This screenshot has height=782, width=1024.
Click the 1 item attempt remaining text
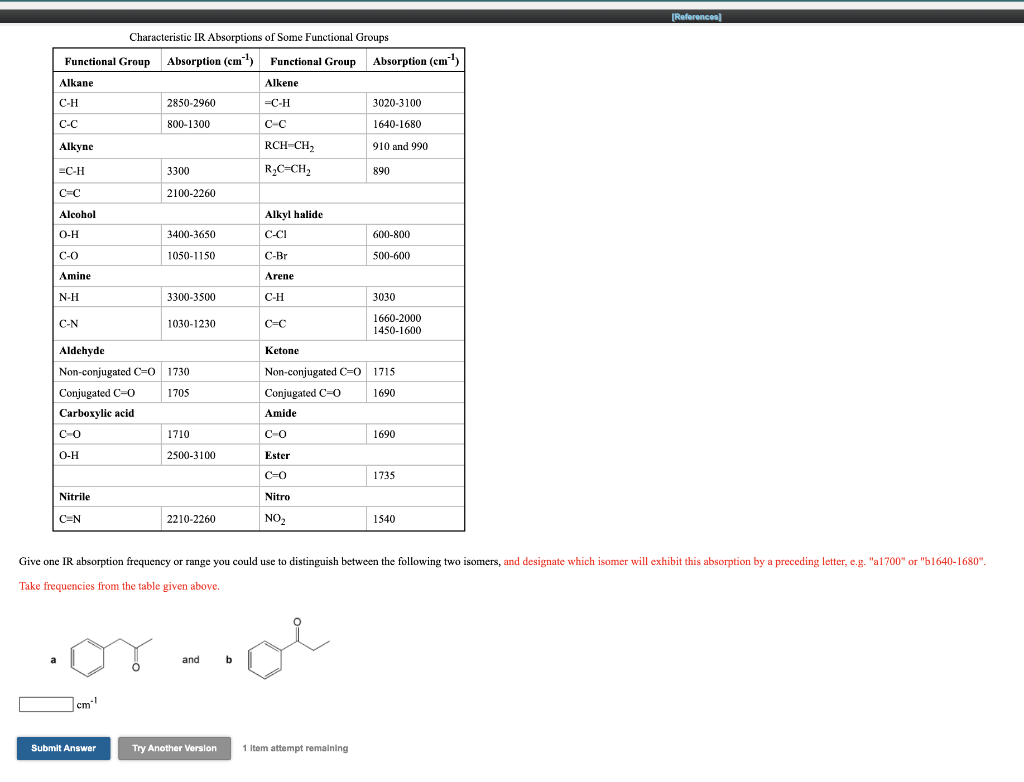[x=294, y=748]
